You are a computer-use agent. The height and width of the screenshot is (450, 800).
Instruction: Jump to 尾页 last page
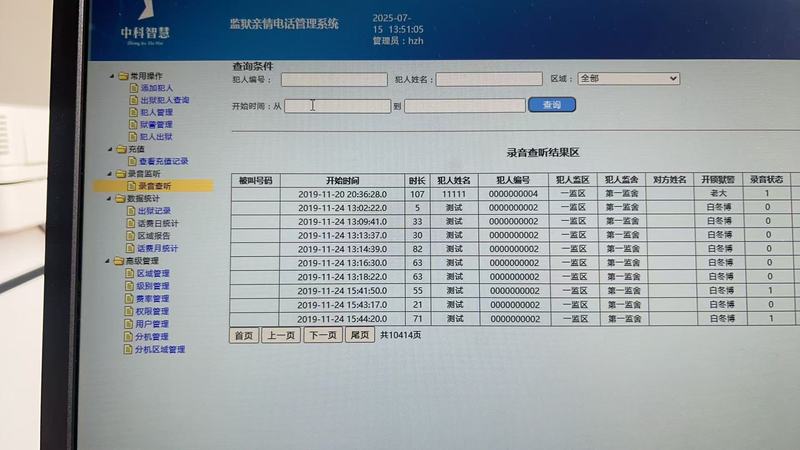click(x=360, y=335)
